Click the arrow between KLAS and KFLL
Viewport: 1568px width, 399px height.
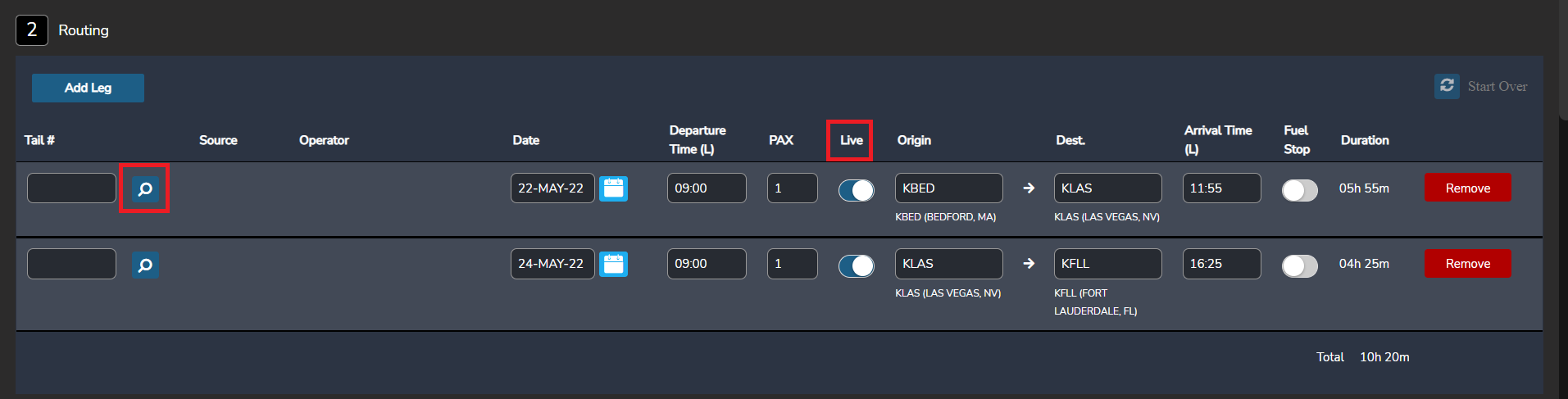(1029, 264)
